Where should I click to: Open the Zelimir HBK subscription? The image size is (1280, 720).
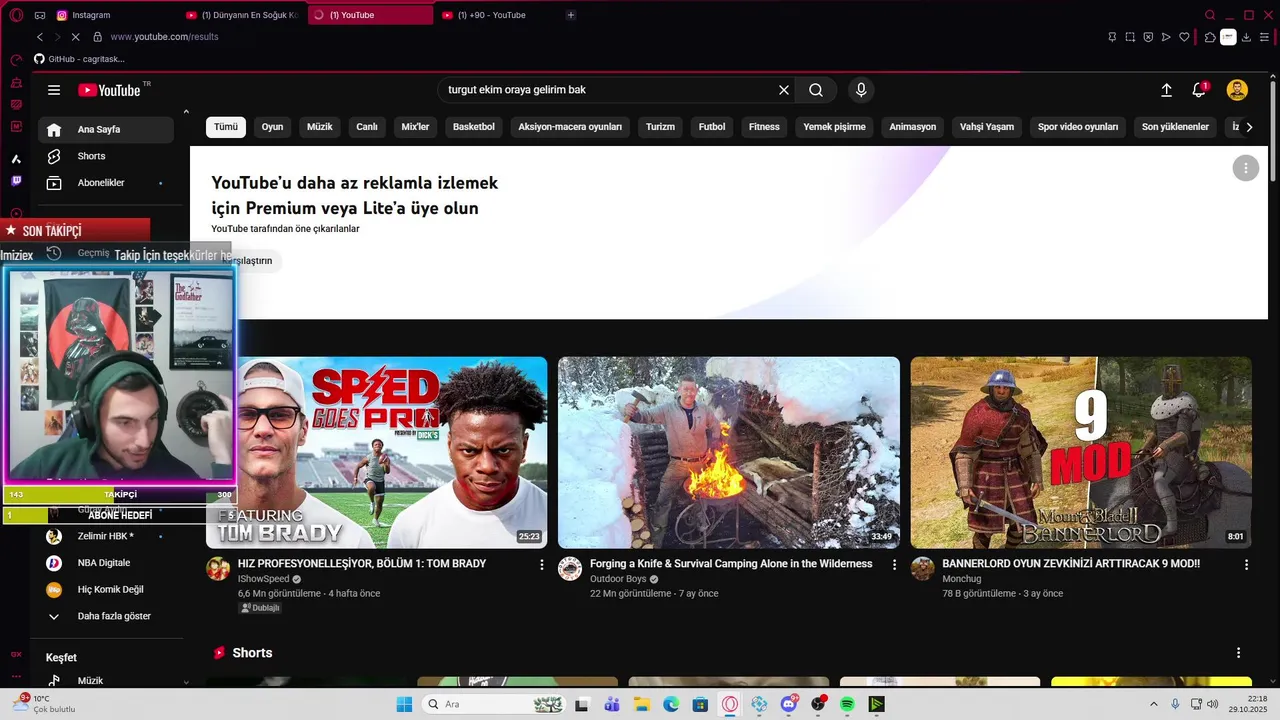[x=106, y=536]
